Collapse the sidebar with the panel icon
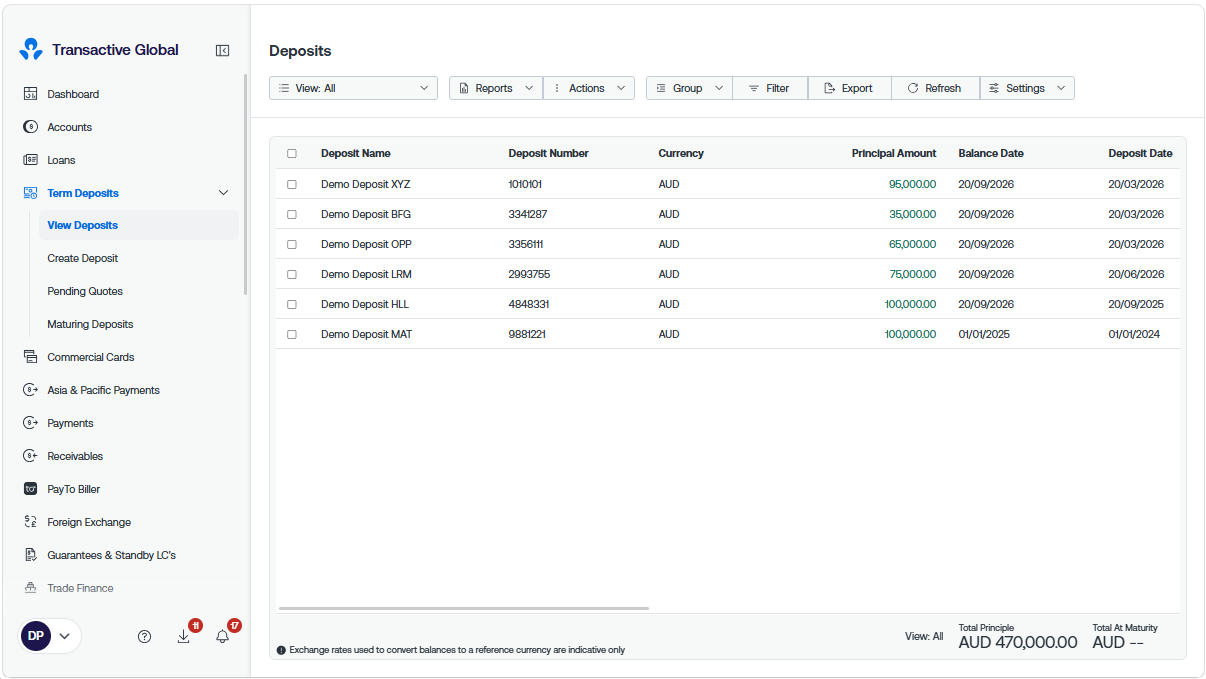This screenshot has width=1206, height=679. [223, 50]
